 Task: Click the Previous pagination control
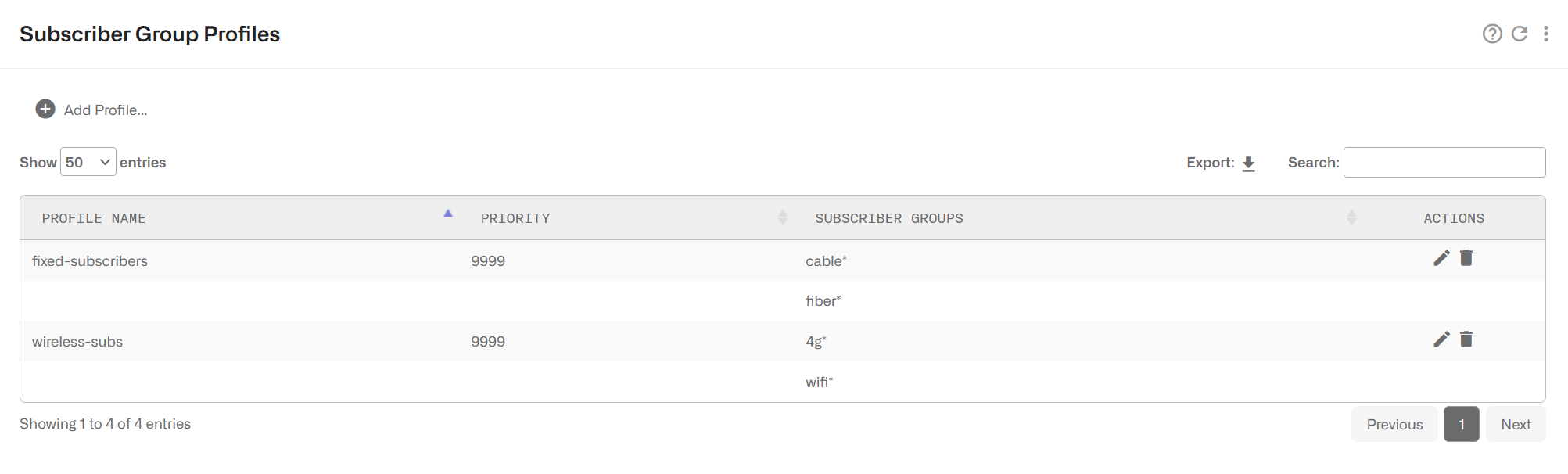pyautogui.click(x=1394, y=424)
